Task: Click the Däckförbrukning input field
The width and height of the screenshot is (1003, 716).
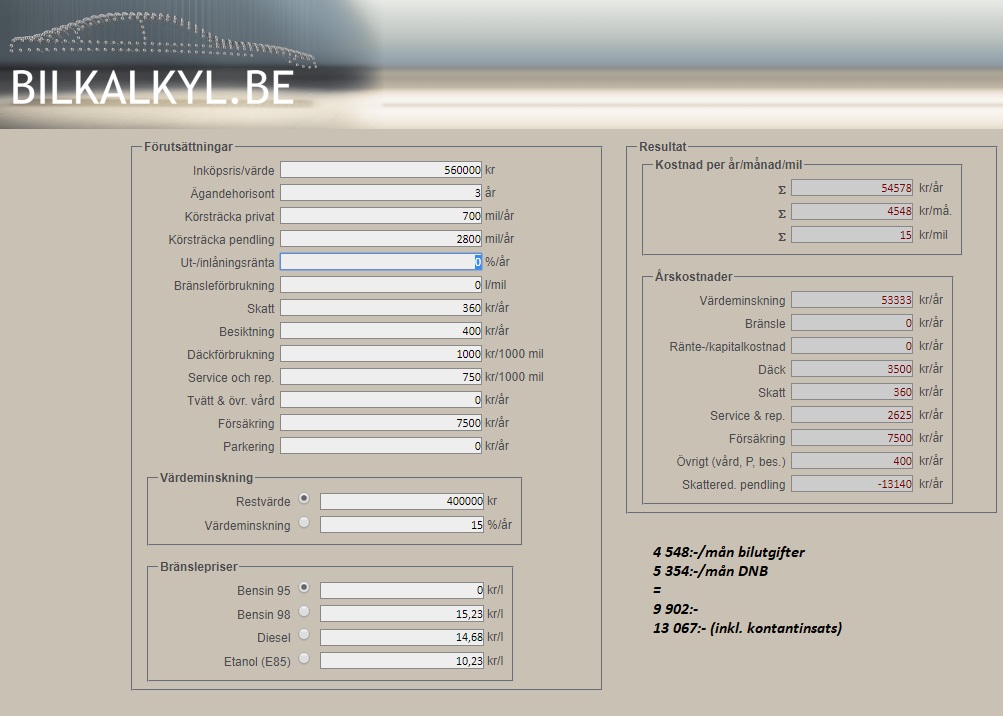Action: 381,354
